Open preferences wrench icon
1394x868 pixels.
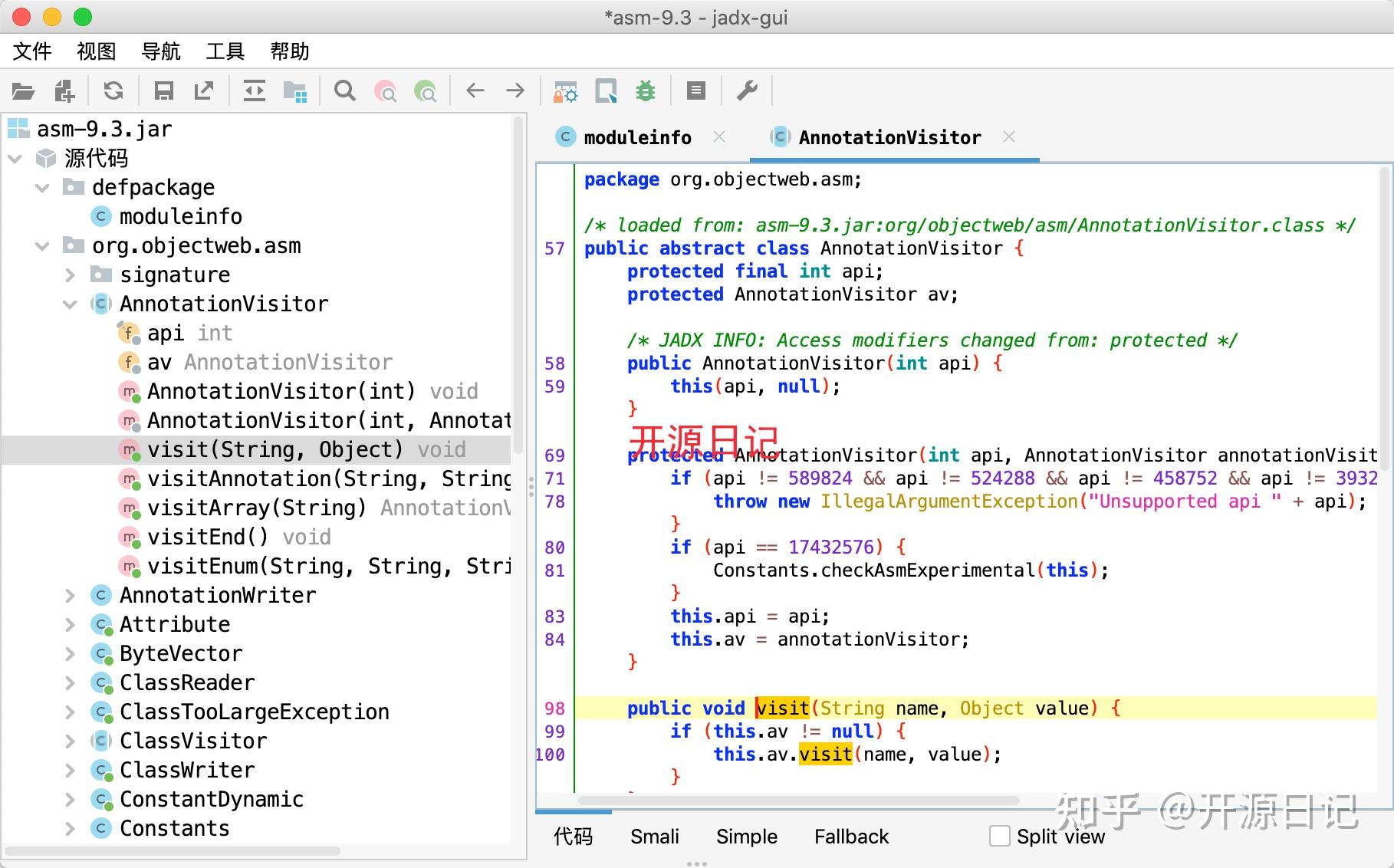[747, 91]
